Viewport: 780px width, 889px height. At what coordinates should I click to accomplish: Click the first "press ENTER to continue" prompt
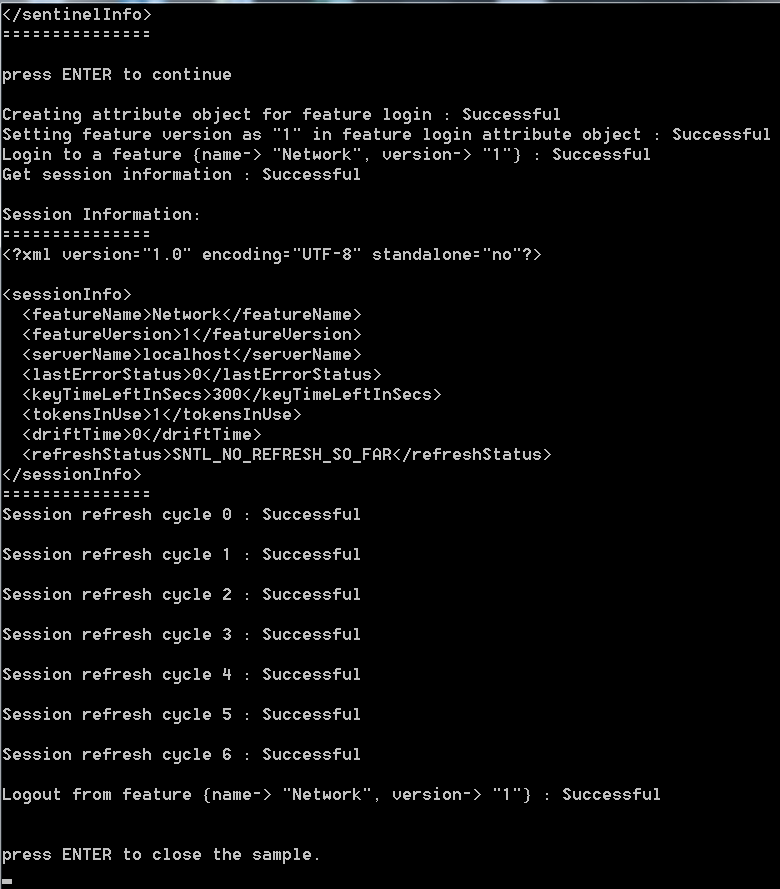[x=116, y=74]
